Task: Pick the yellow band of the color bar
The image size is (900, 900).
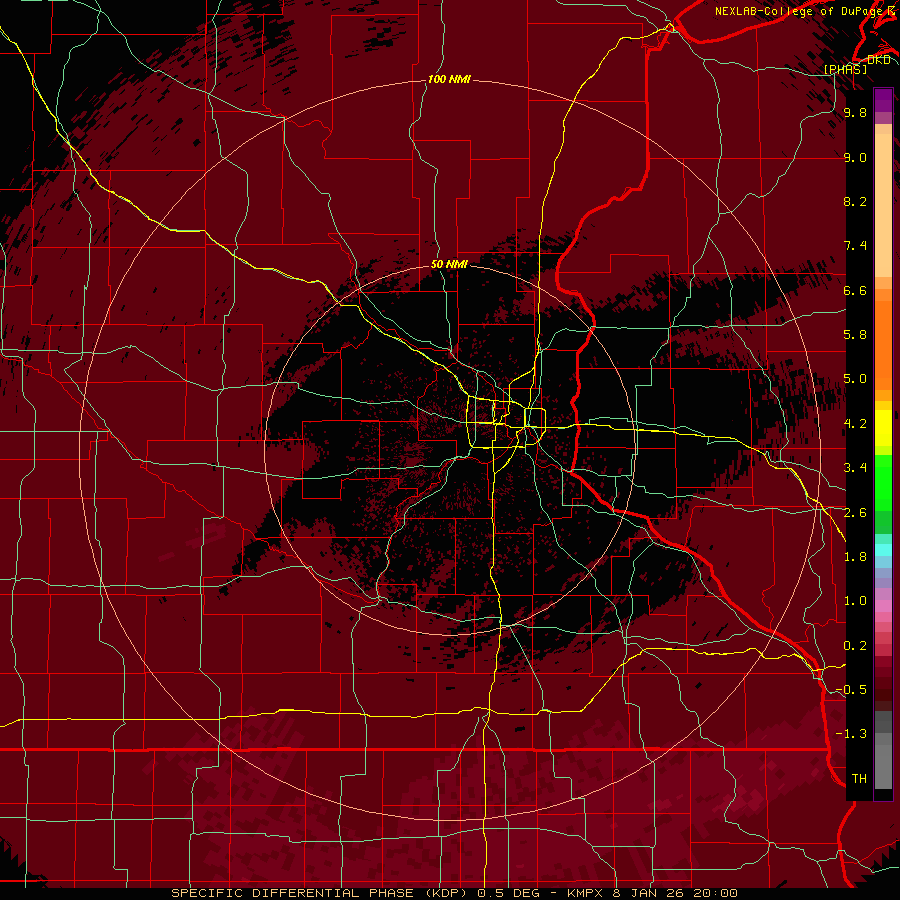Action: pos(883,428)
